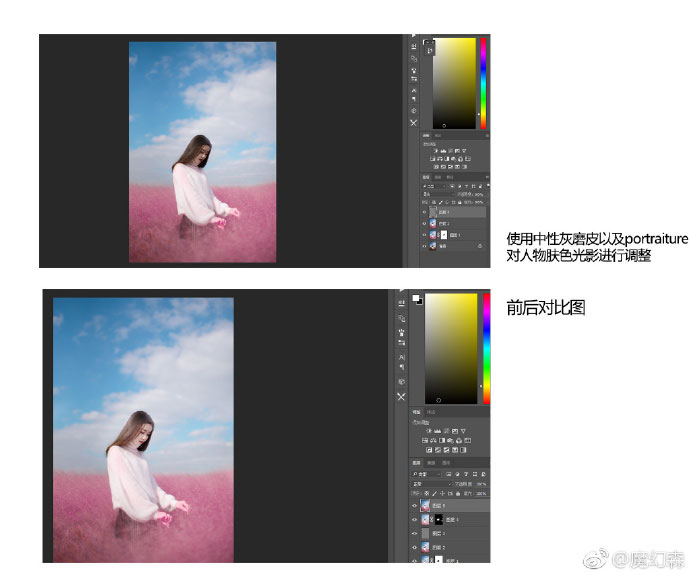Switch to Styles tab in lower screenshot
This screenshot has height=576, width=690.
(x=431, y=412)
